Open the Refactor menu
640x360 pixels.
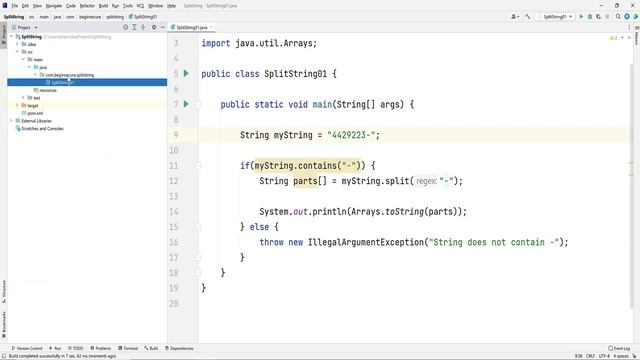pyautogui.click(x=87, y=6)
